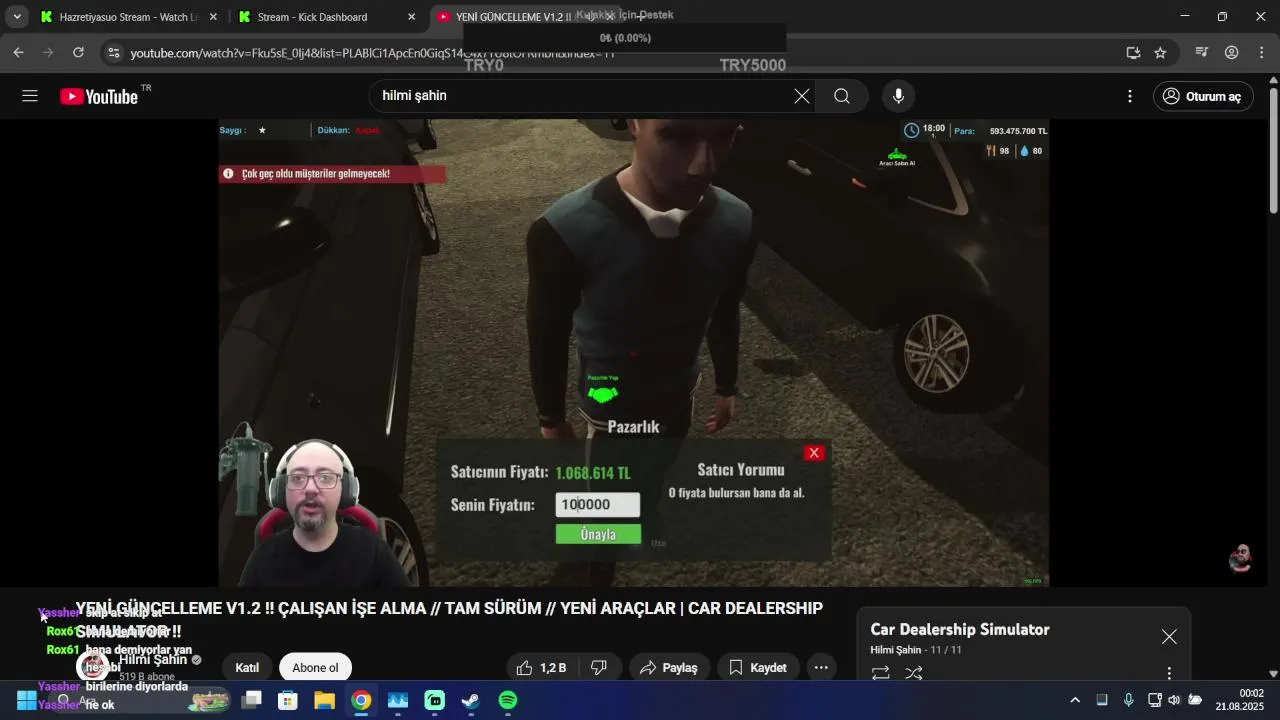
Task: Click the green Onayla confirm button
Action: (x=598, y=534)
